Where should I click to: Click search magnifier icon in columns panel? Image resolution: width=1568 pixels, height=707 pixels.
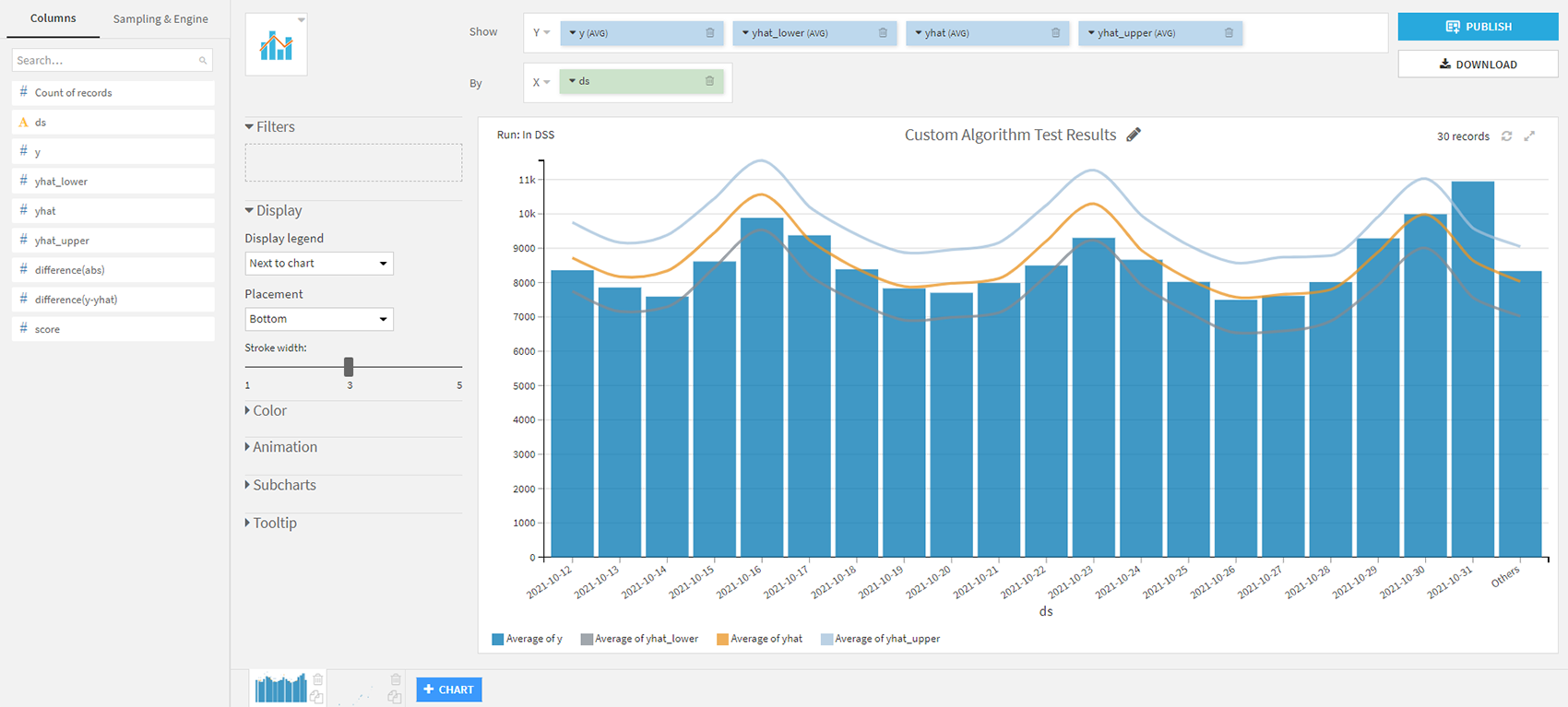point(203,61)
